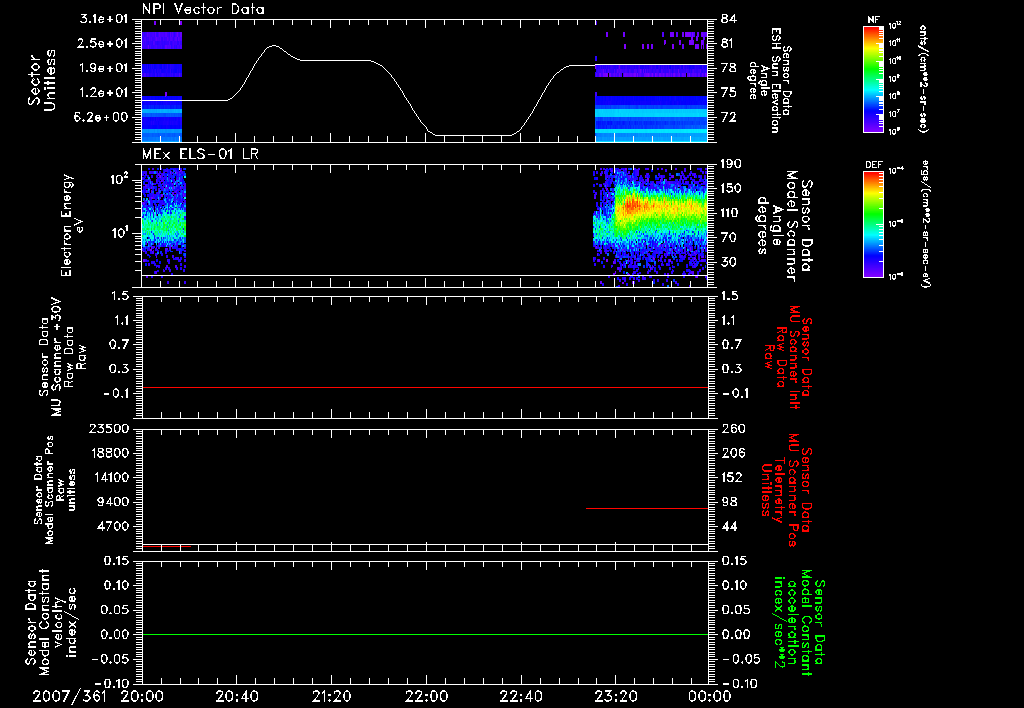1024x708 pixels.
Task: Click the 72 degree elevation tick
Action: click(x=729, y=117)
